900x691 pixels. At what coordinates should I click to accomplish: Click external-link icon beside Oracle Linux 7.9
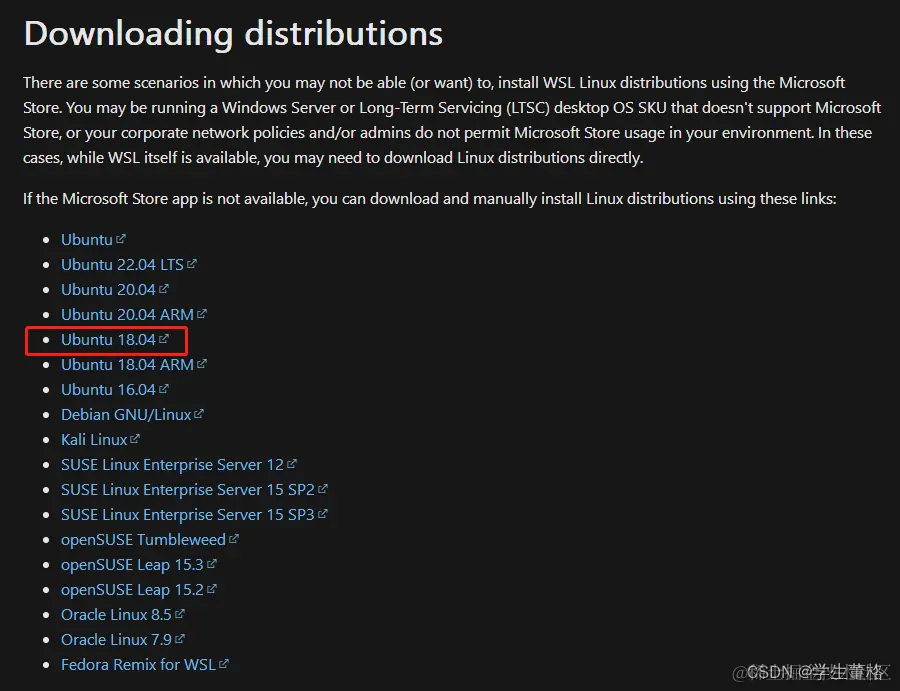point(179,638)
